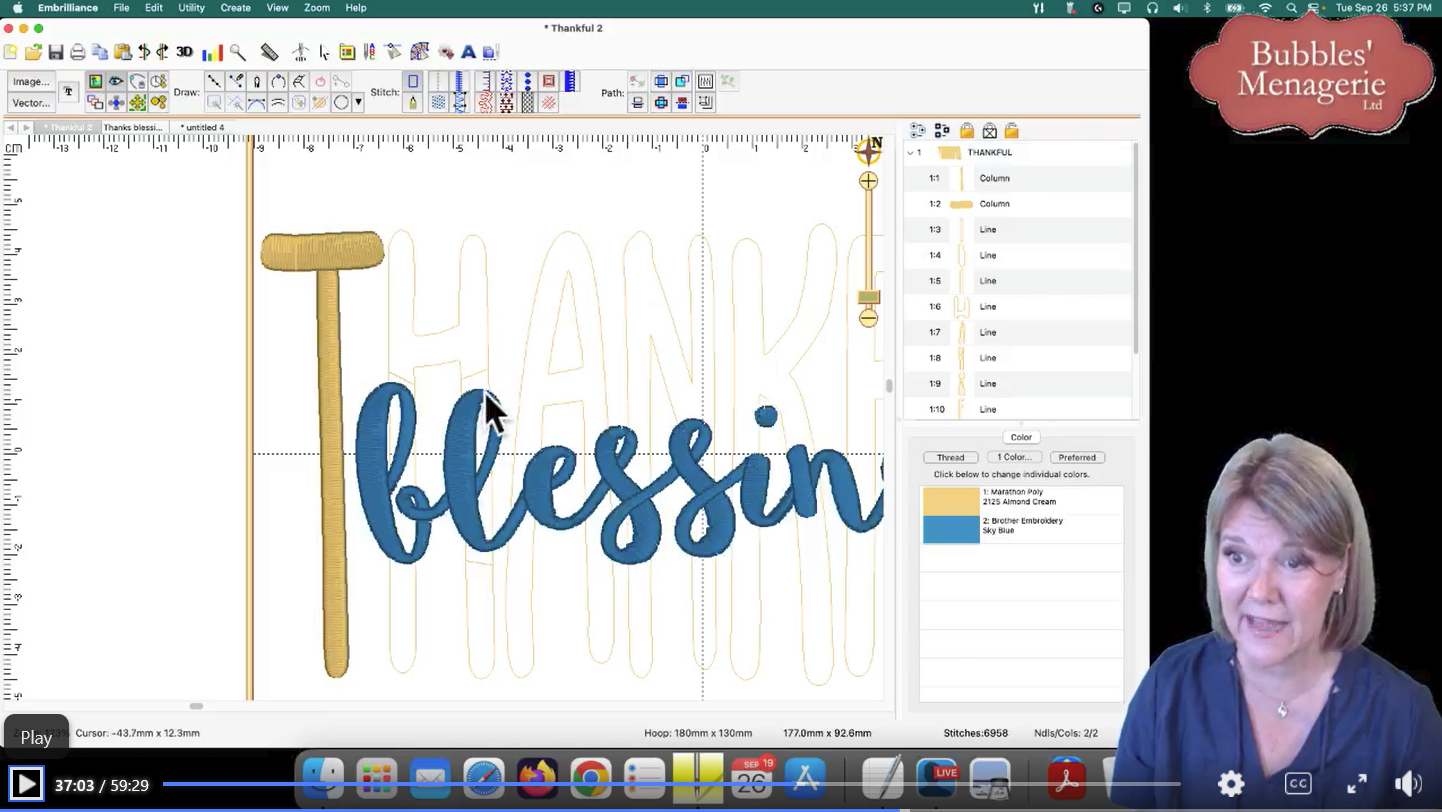Open the stitch chart bar-graph icon
The width and height of the screenshot is (1442, 812).
point(211,51)
